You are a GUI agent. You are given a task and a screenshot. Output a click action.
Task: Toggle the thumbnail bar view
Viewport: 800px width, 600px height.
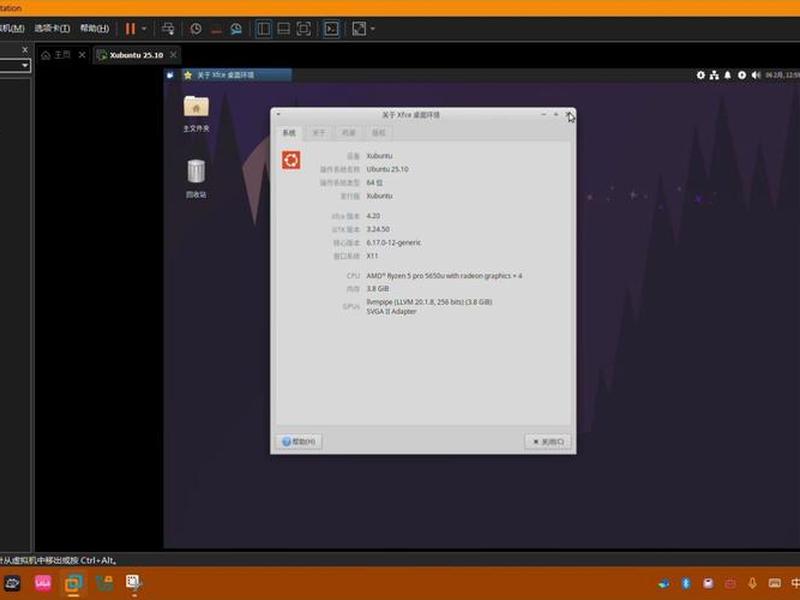(284, 29)
